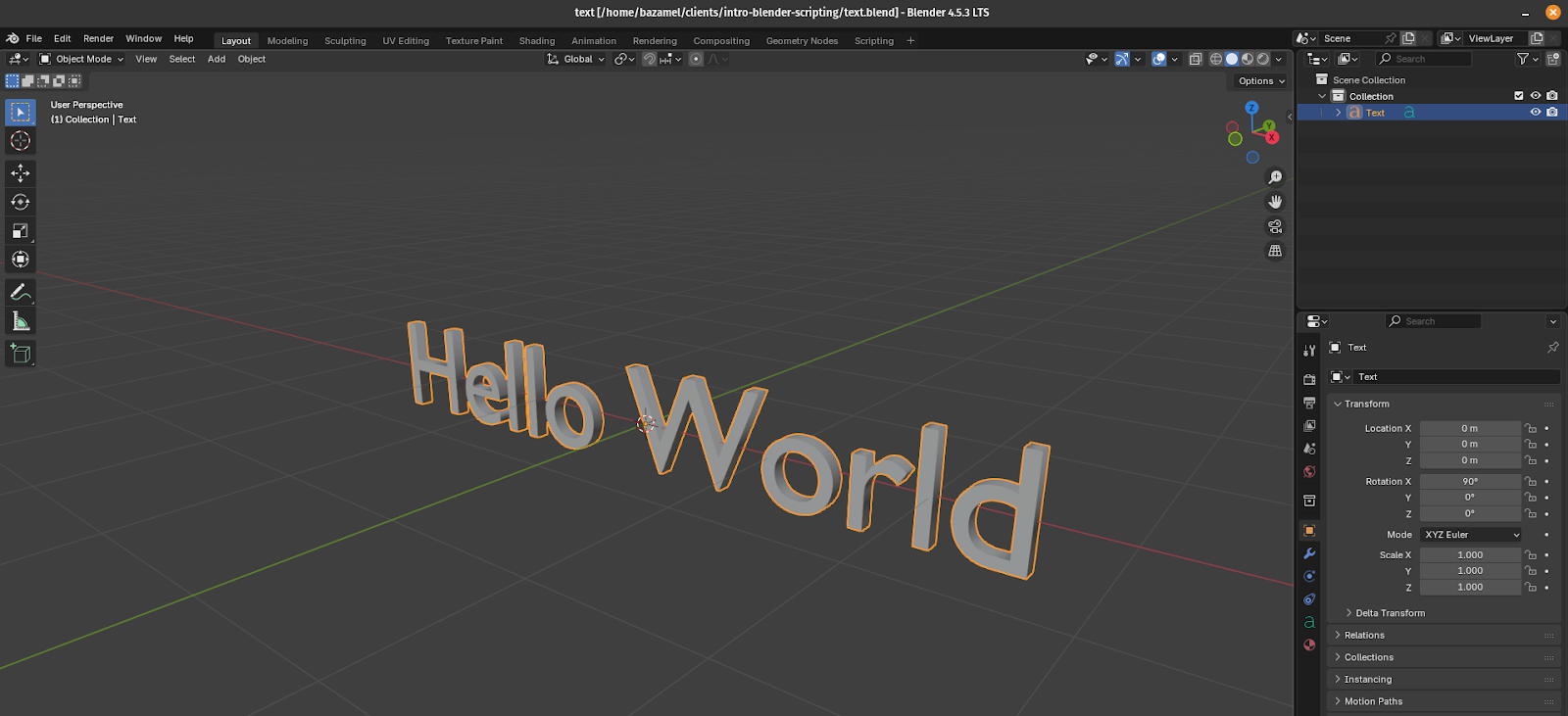The height and width of the screenshot is (716, 1568).
Task: Select the Add Cube tool
Action: coord(21,354)
